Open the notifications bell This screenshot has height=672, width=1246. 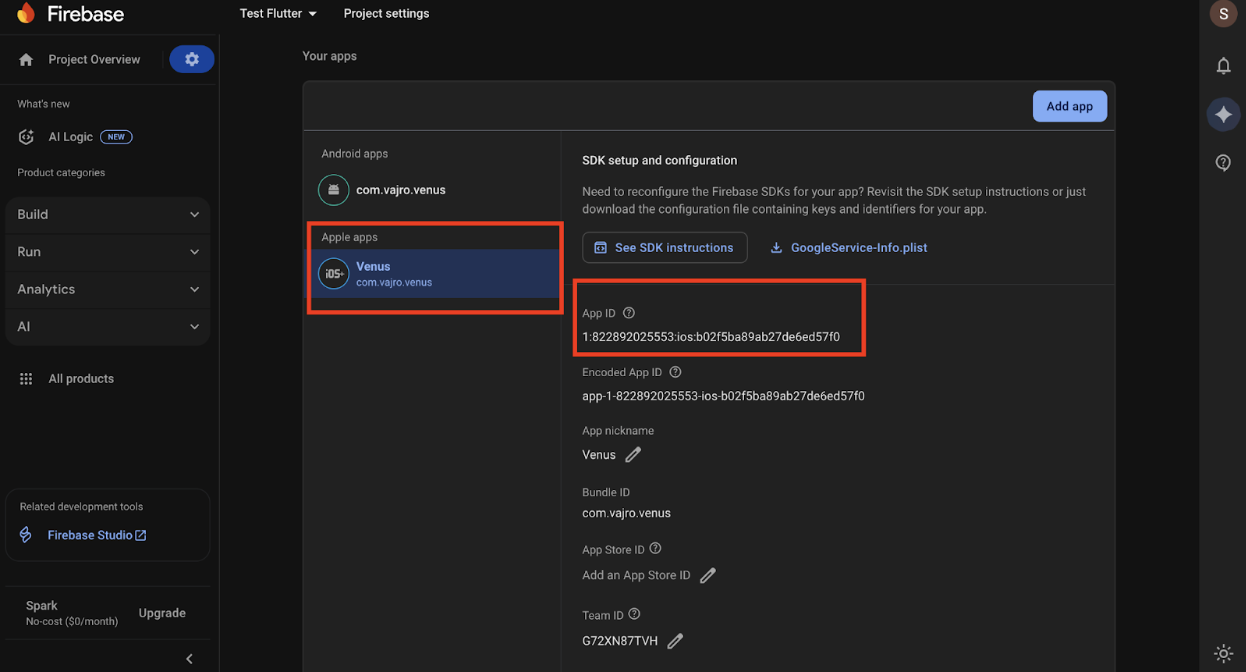(1223, 66)
